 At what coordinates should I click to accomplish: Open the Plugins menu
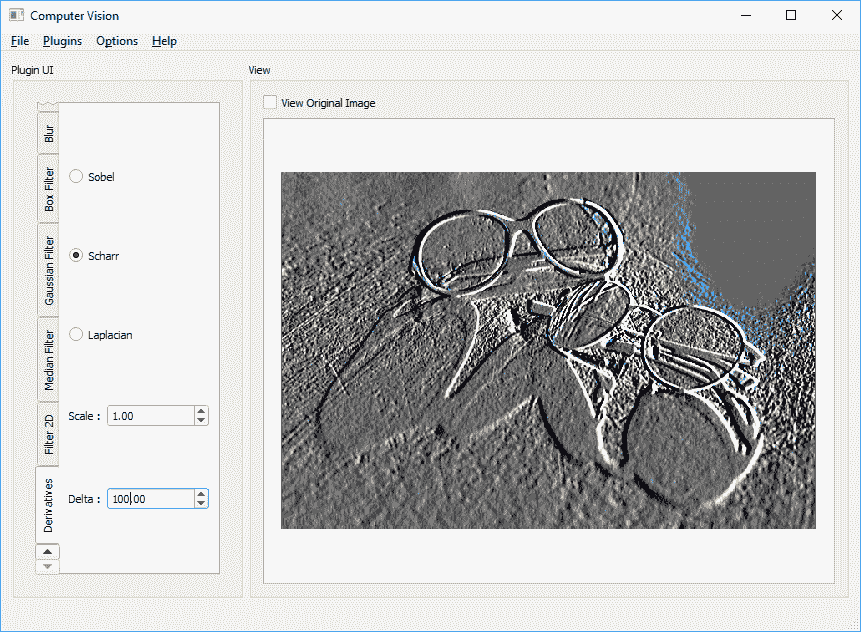tap(62, 41)
